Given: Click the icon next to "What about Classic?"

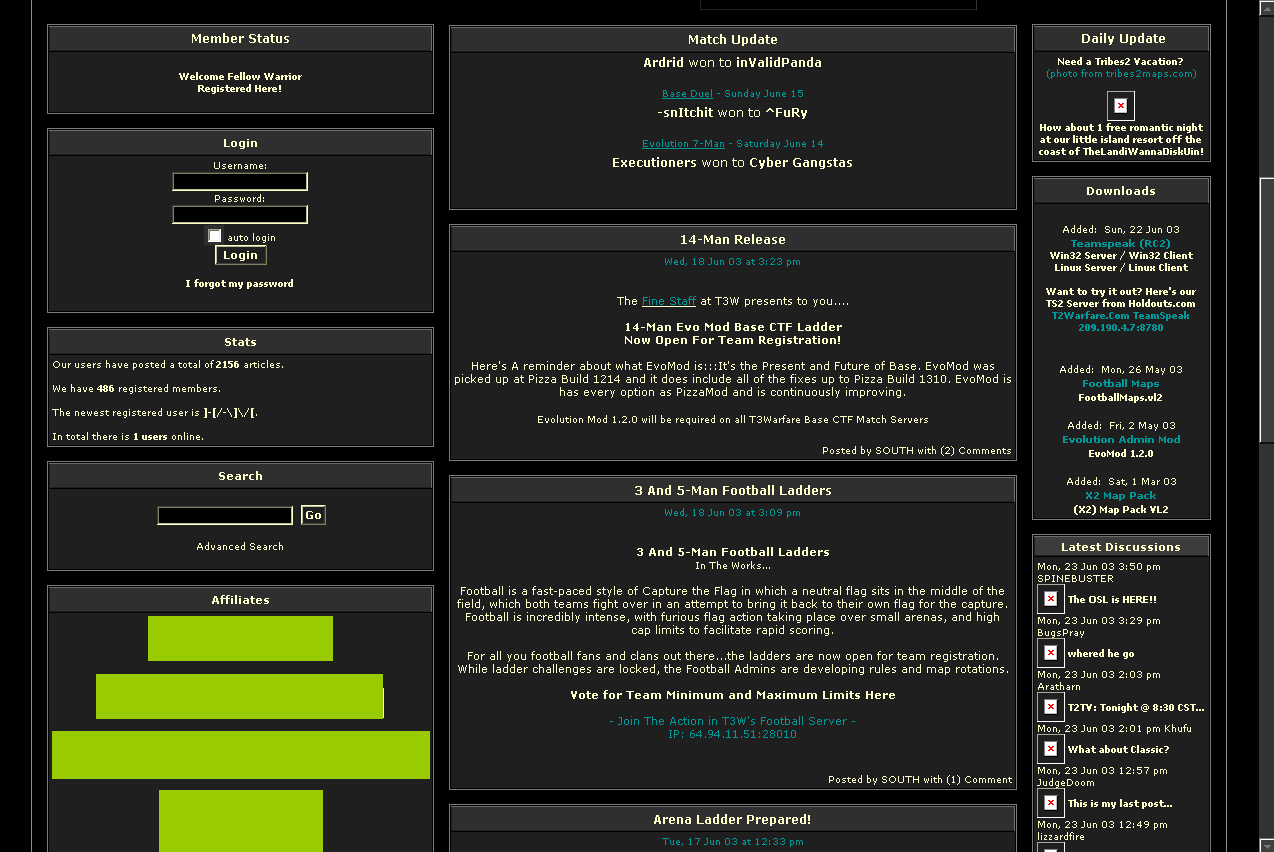Looking at the screenshot, I should pos(1051,749).
